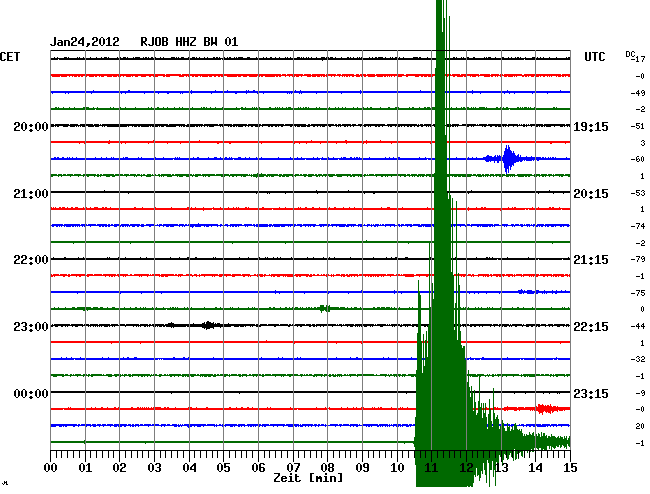Select minute tick label 06
Image resolution: width=650 pixels, height=494 pixels.
tap(258, 468)
